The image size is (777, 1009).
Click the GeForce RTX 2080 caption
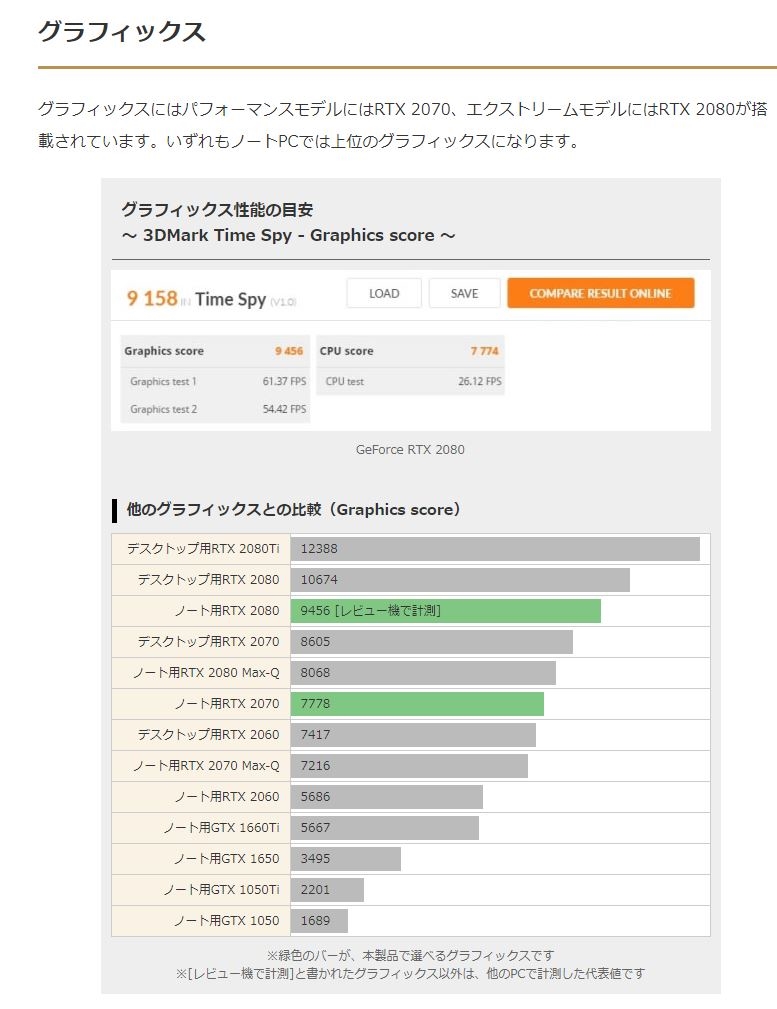tap(410, 450)
